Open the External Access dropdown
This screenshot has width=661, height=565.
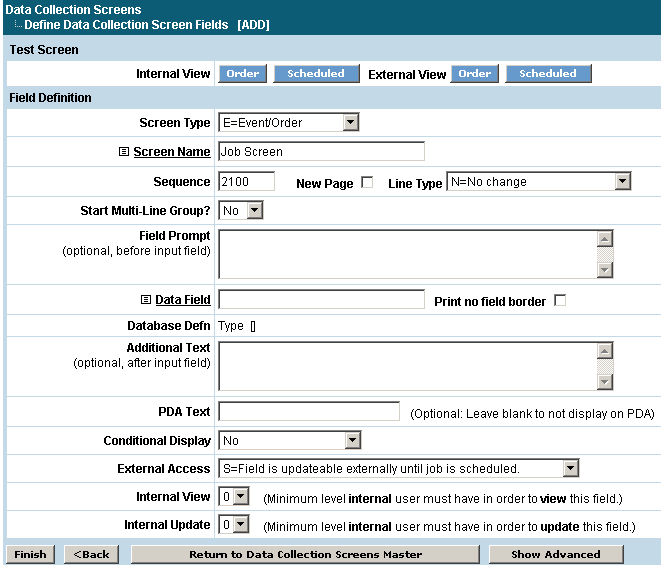point(399,468)
